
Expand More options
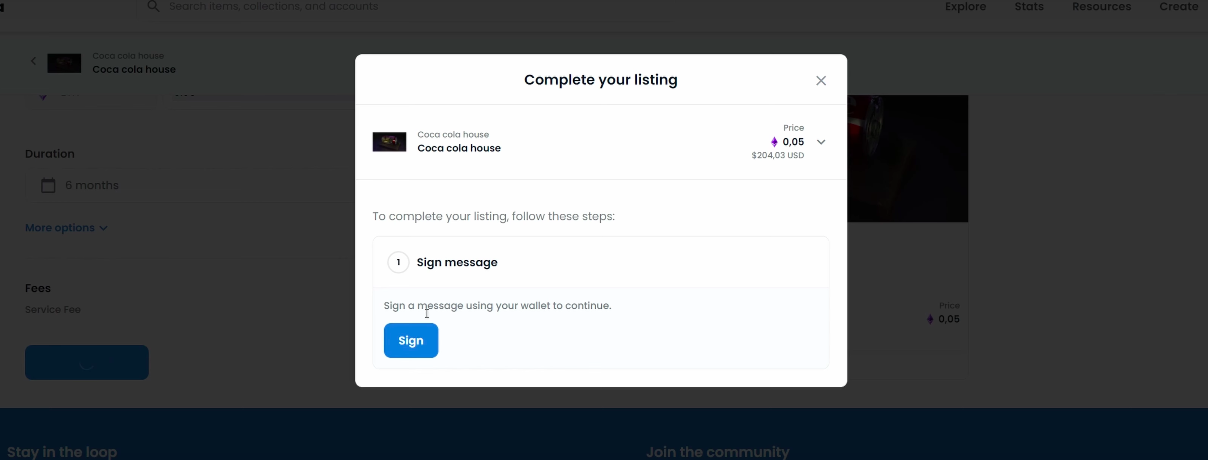66,228
